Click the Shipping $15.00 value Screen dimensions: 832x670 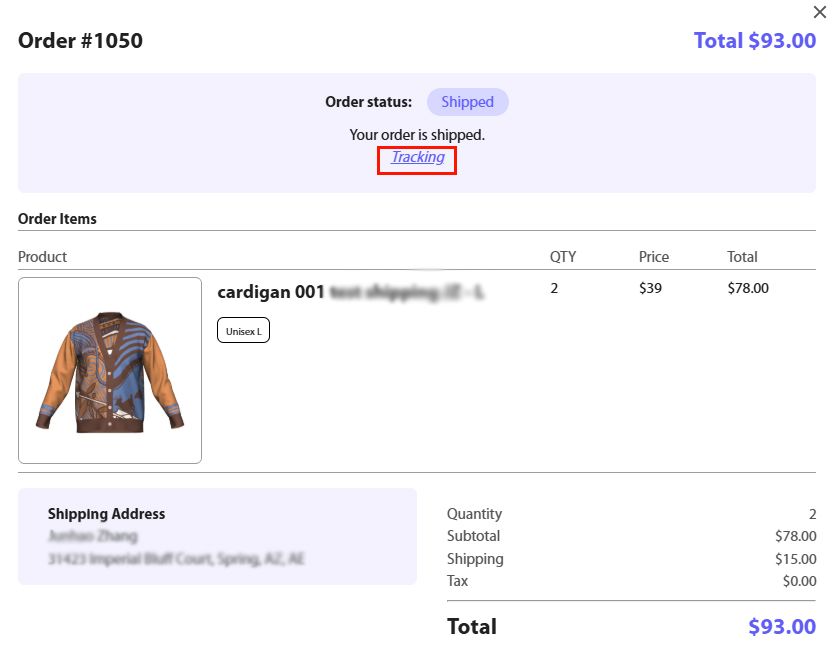tap(795, 559)
